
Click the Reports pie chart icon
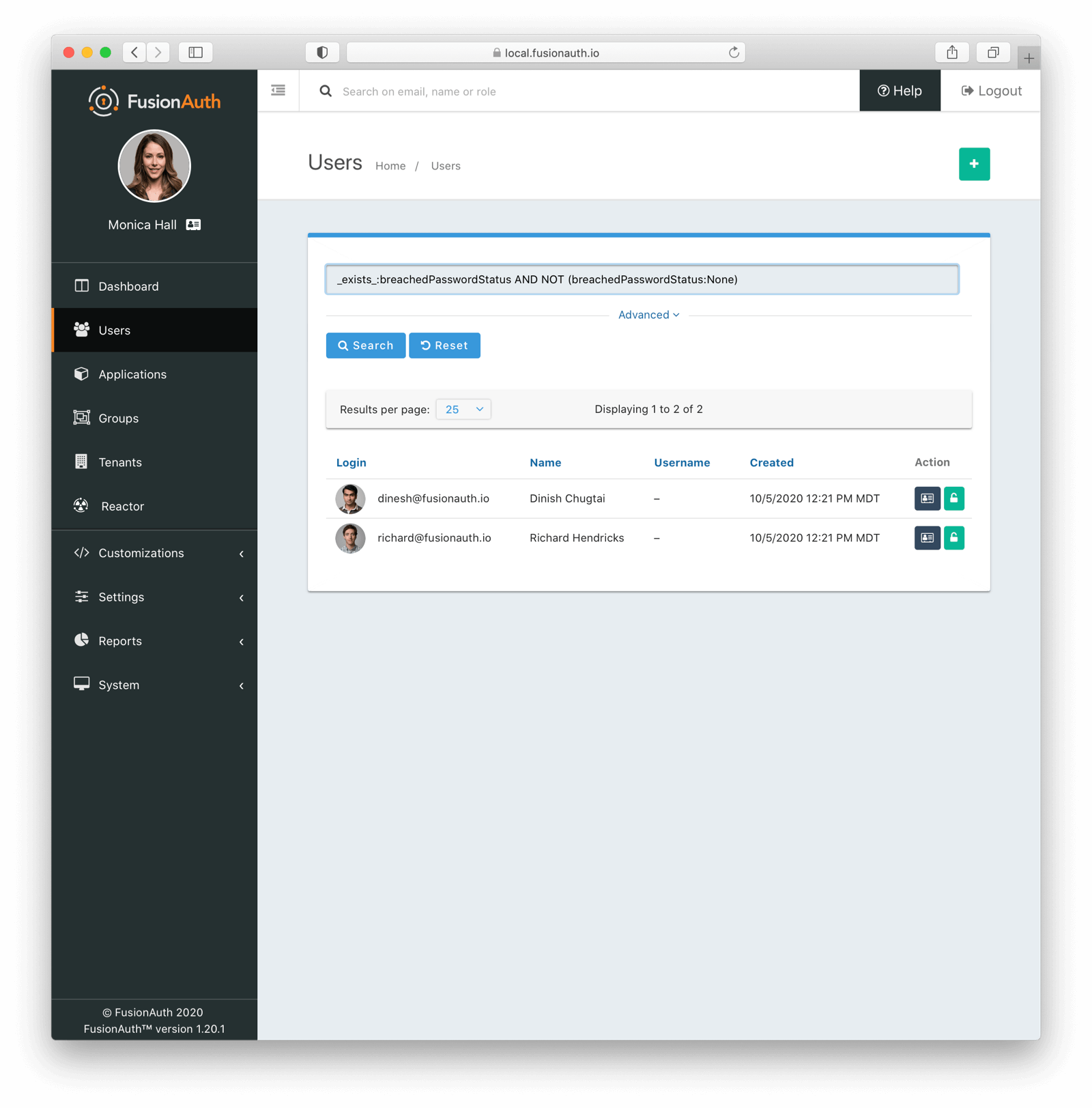pos(81,640)
